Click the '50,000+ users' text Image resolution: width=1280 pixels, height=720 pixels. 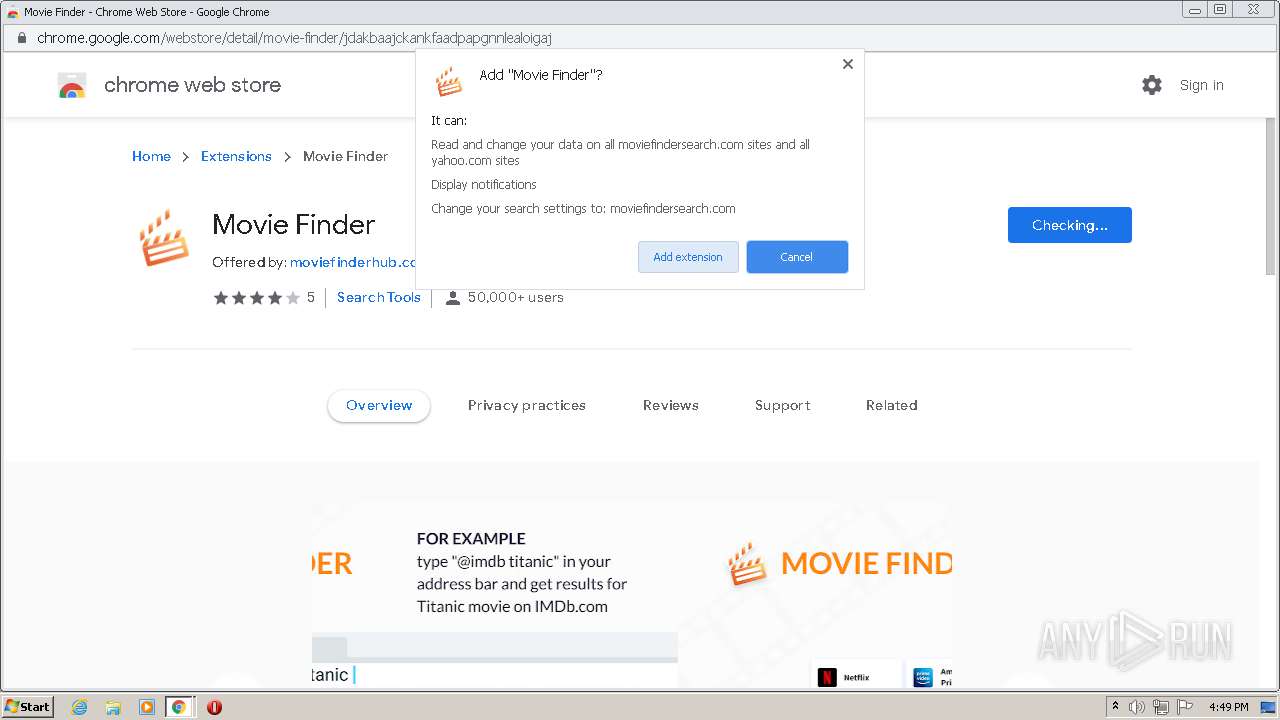click(515, 297)
